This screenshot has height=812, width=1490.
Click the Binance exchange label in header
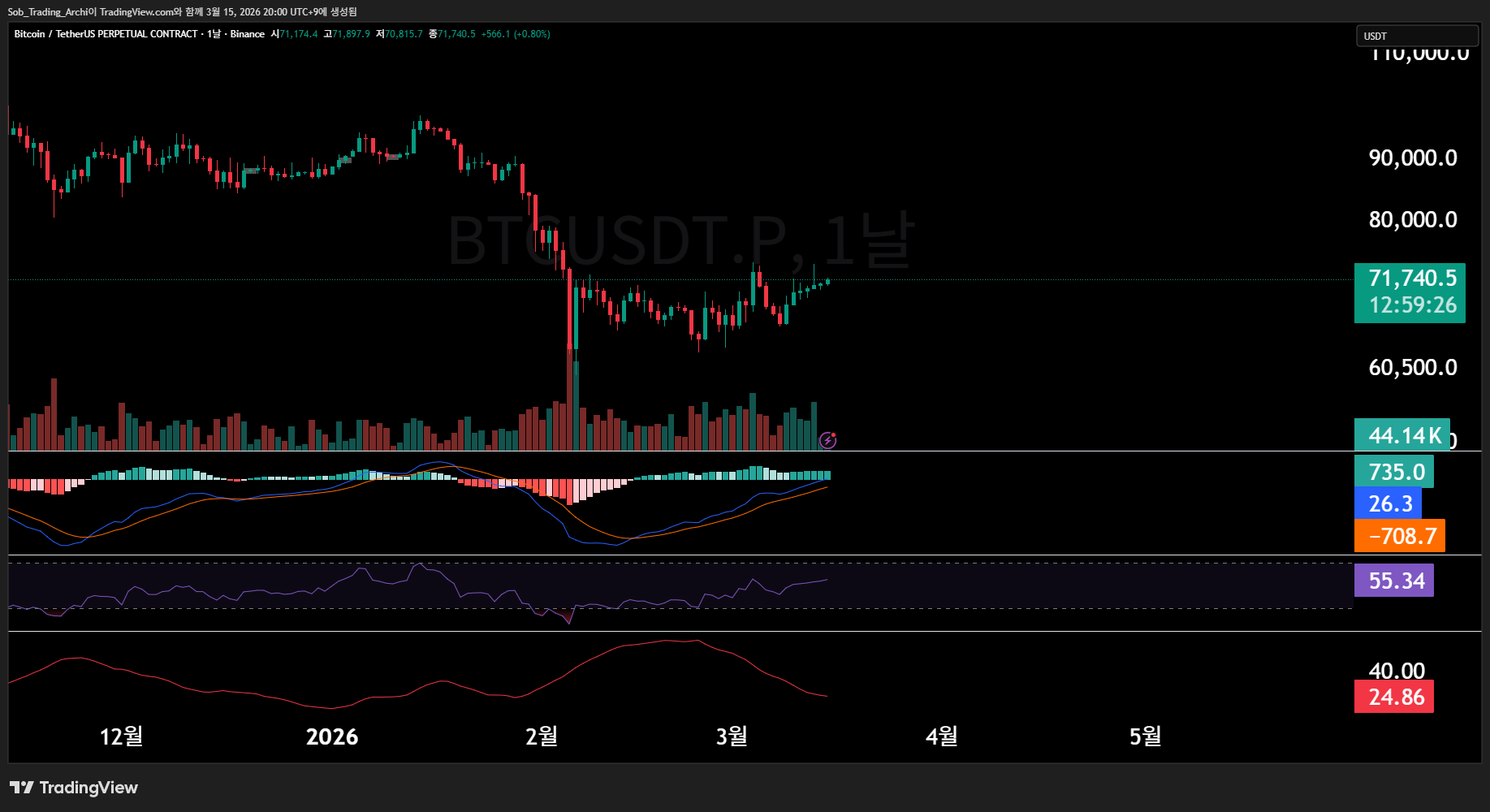pyautogui.click(x=247, y=34)
